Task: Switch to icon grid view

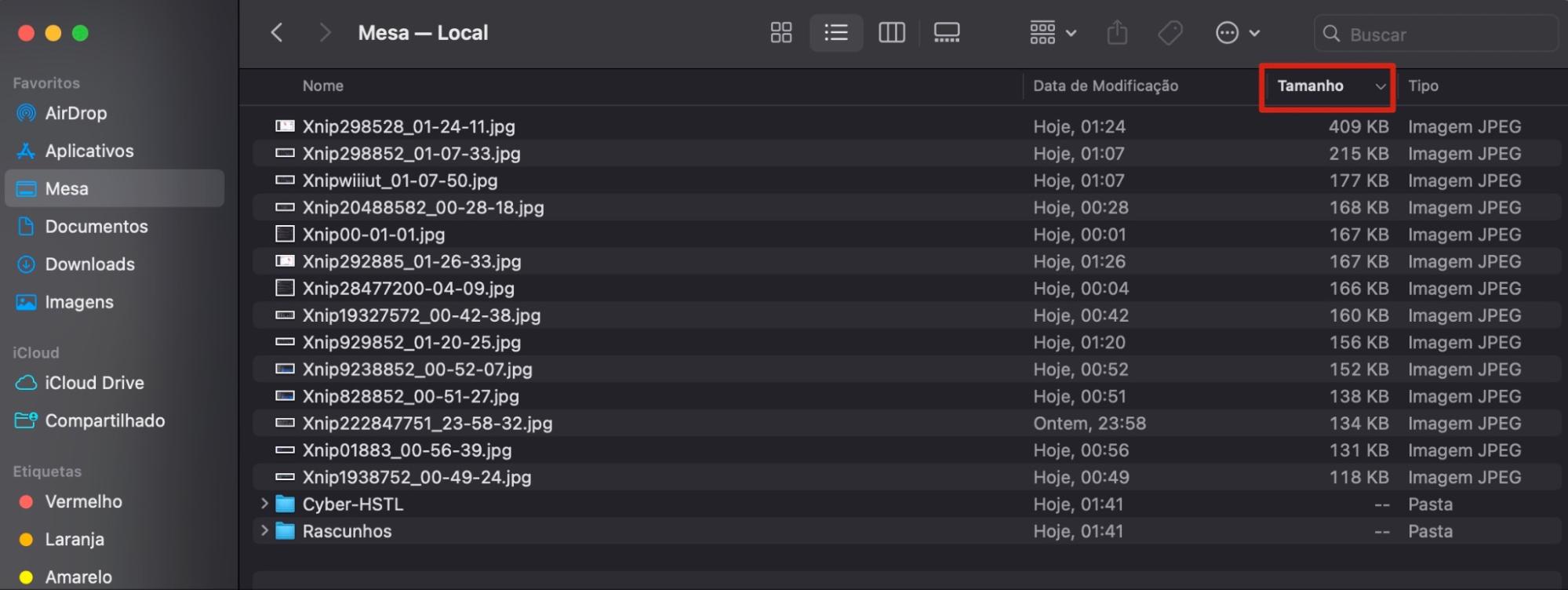Action: point(780,33)
